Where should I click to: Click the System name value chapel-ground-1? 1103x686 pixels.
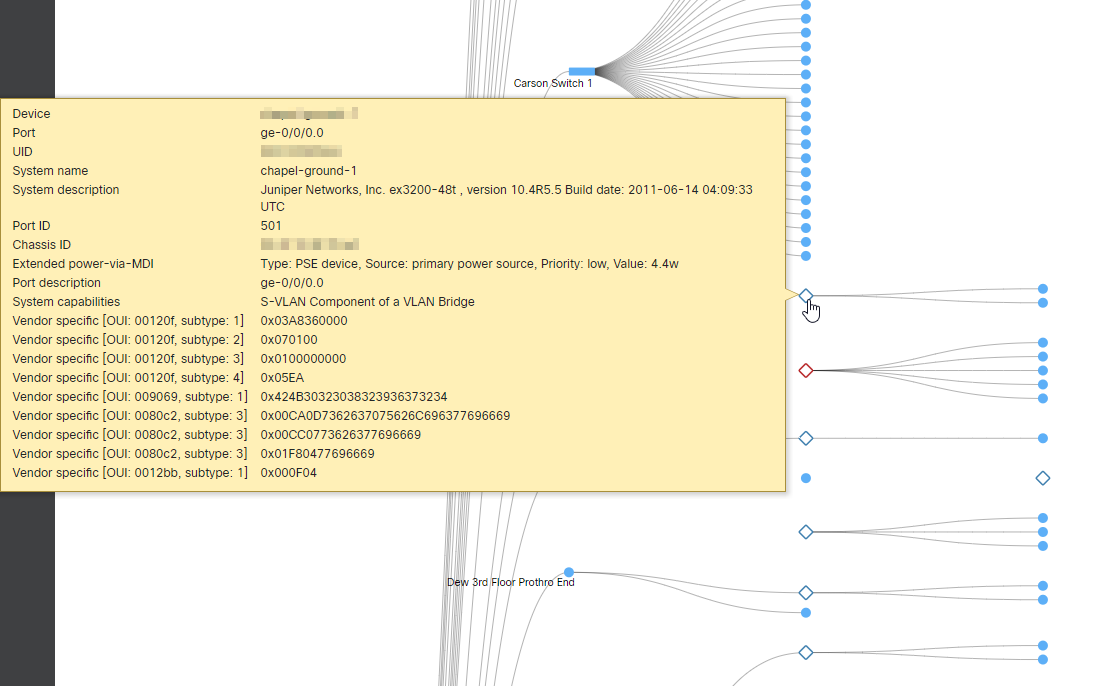[308, 171]
